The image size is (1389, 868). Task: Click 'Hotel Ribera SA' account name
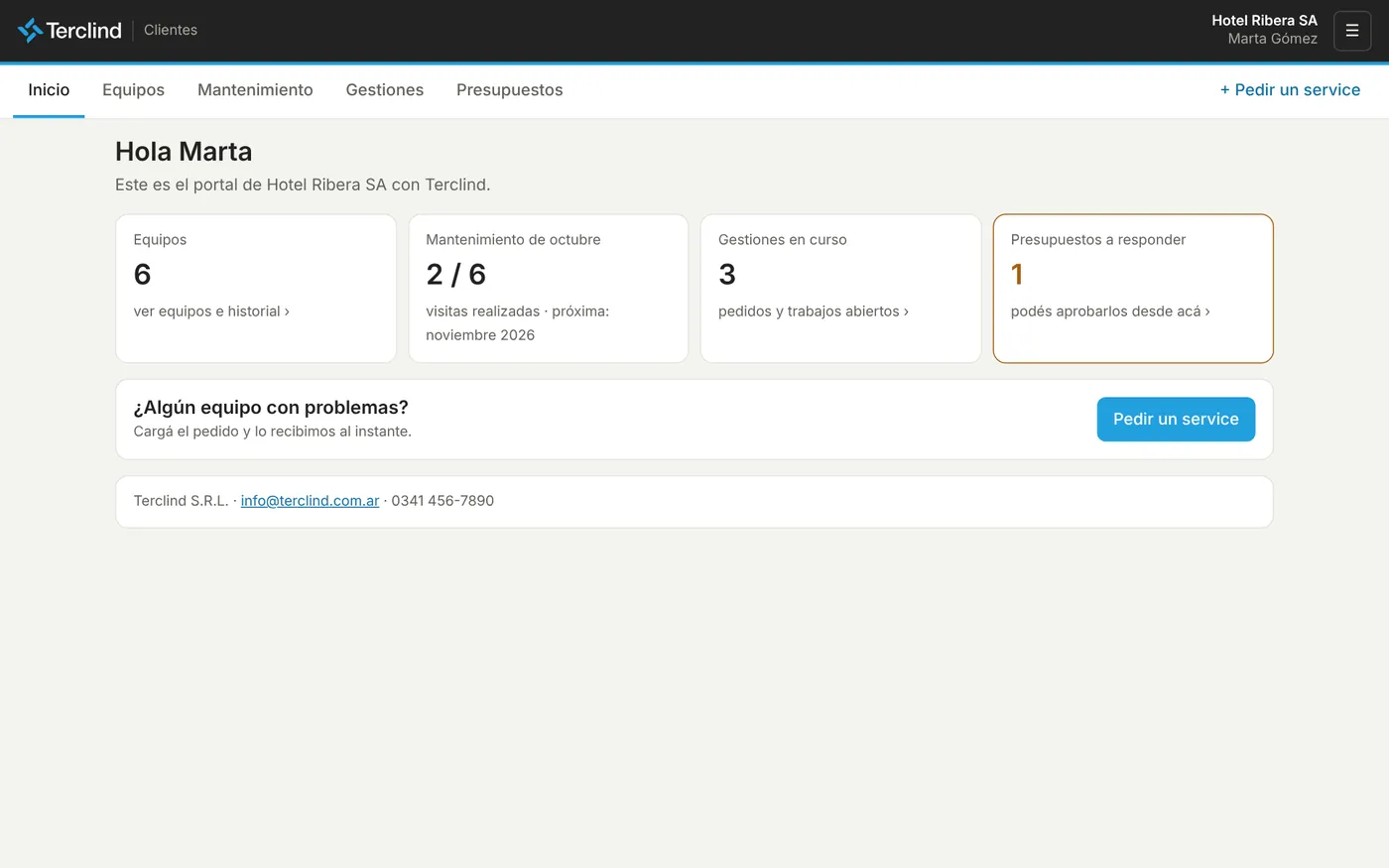1264,20
